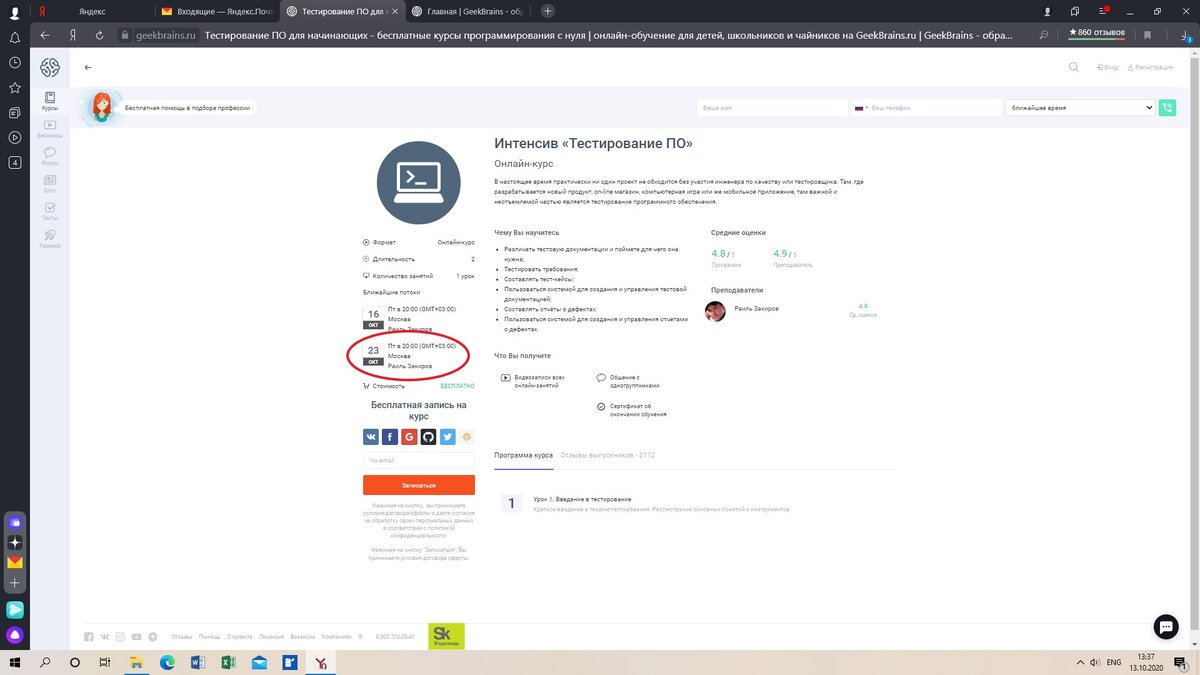
Task: Open File Explorer from the taskbar
Action: (137, 662)
